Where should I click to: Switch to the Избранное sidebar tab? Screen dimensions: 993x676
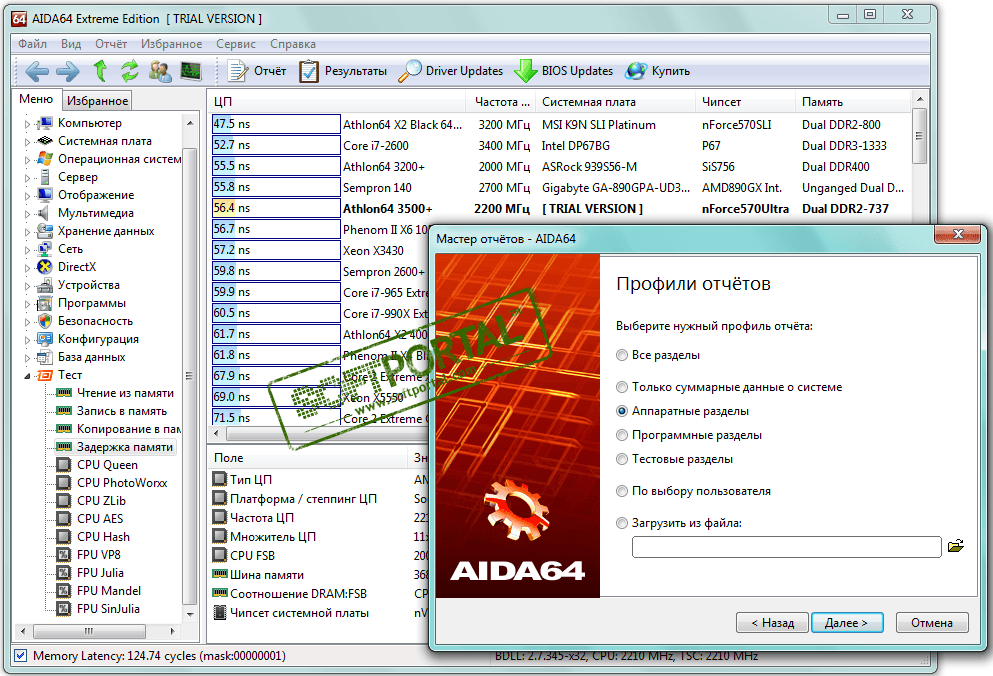click(98, 101)
